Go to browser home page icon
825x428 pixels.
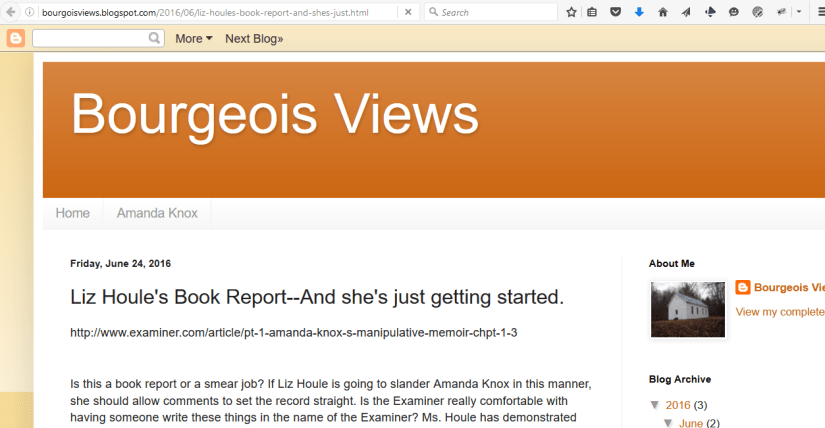tap(663, 12)
